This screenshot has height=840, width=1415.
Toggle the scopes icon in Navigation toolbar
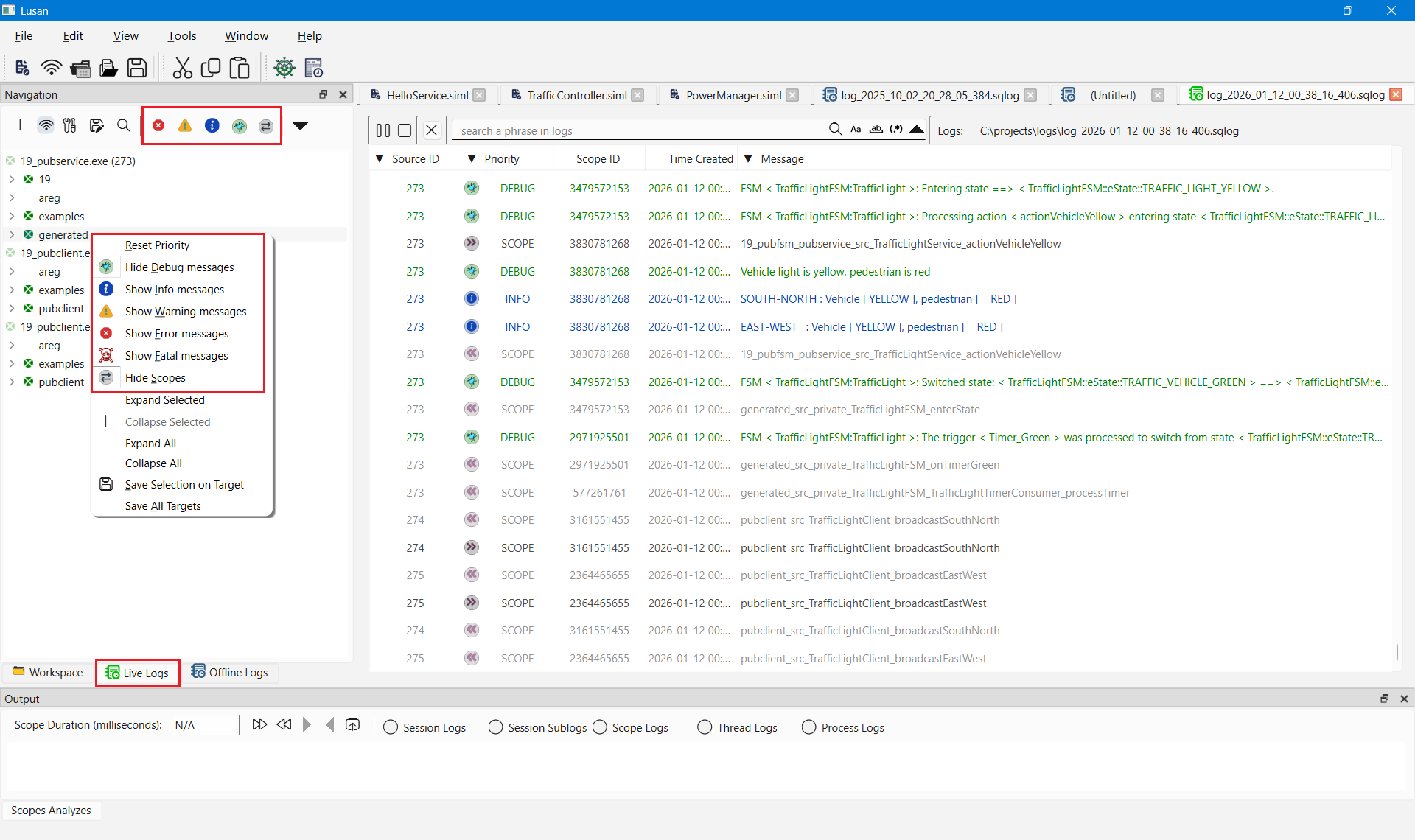266,126
